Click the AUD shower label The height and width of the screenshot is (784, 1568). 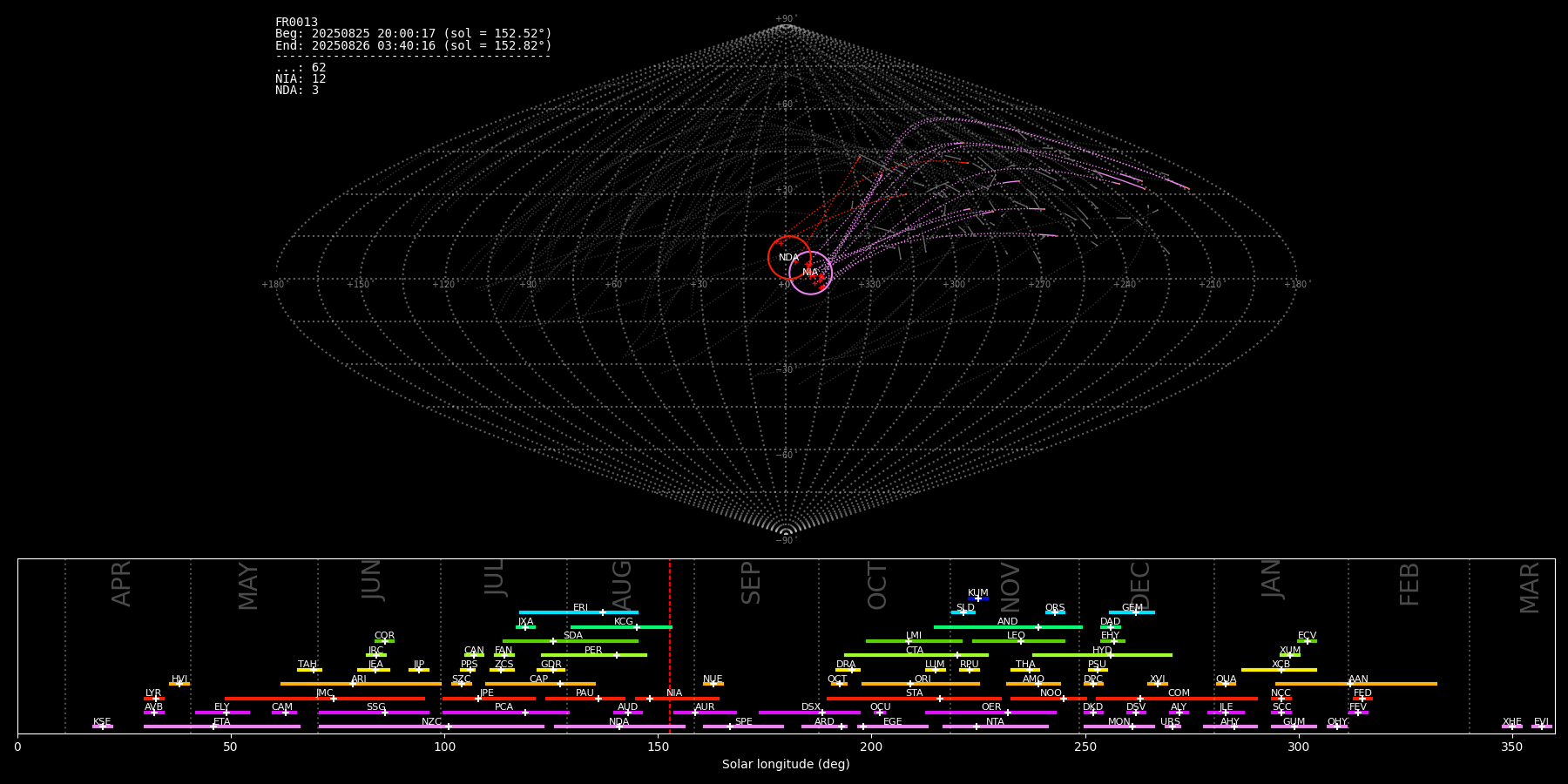click(x=627, y=707)
